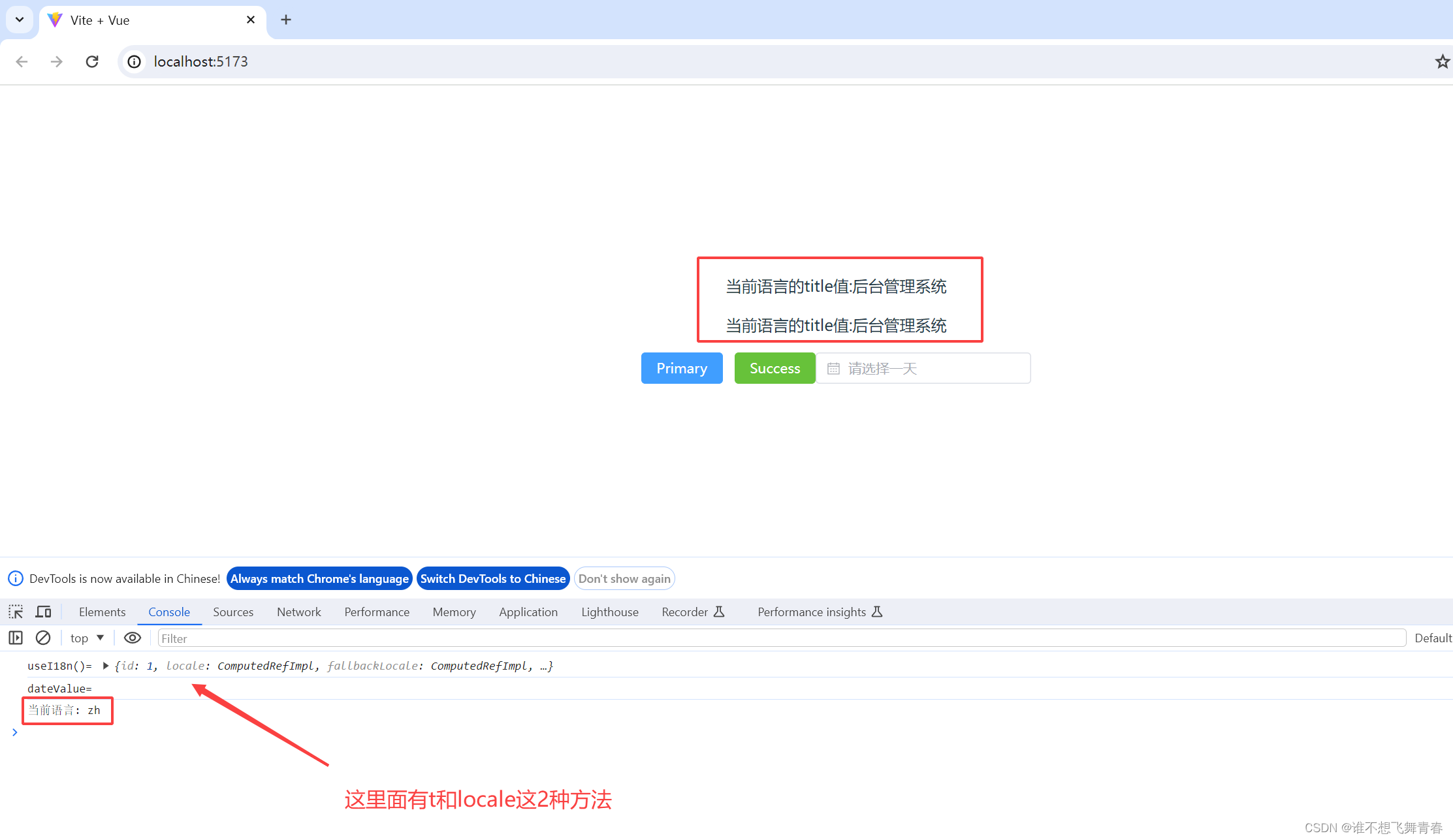Open the Application tab
Image resolution: width=1453 pixels, height=840 pixels.
[528, 612]
